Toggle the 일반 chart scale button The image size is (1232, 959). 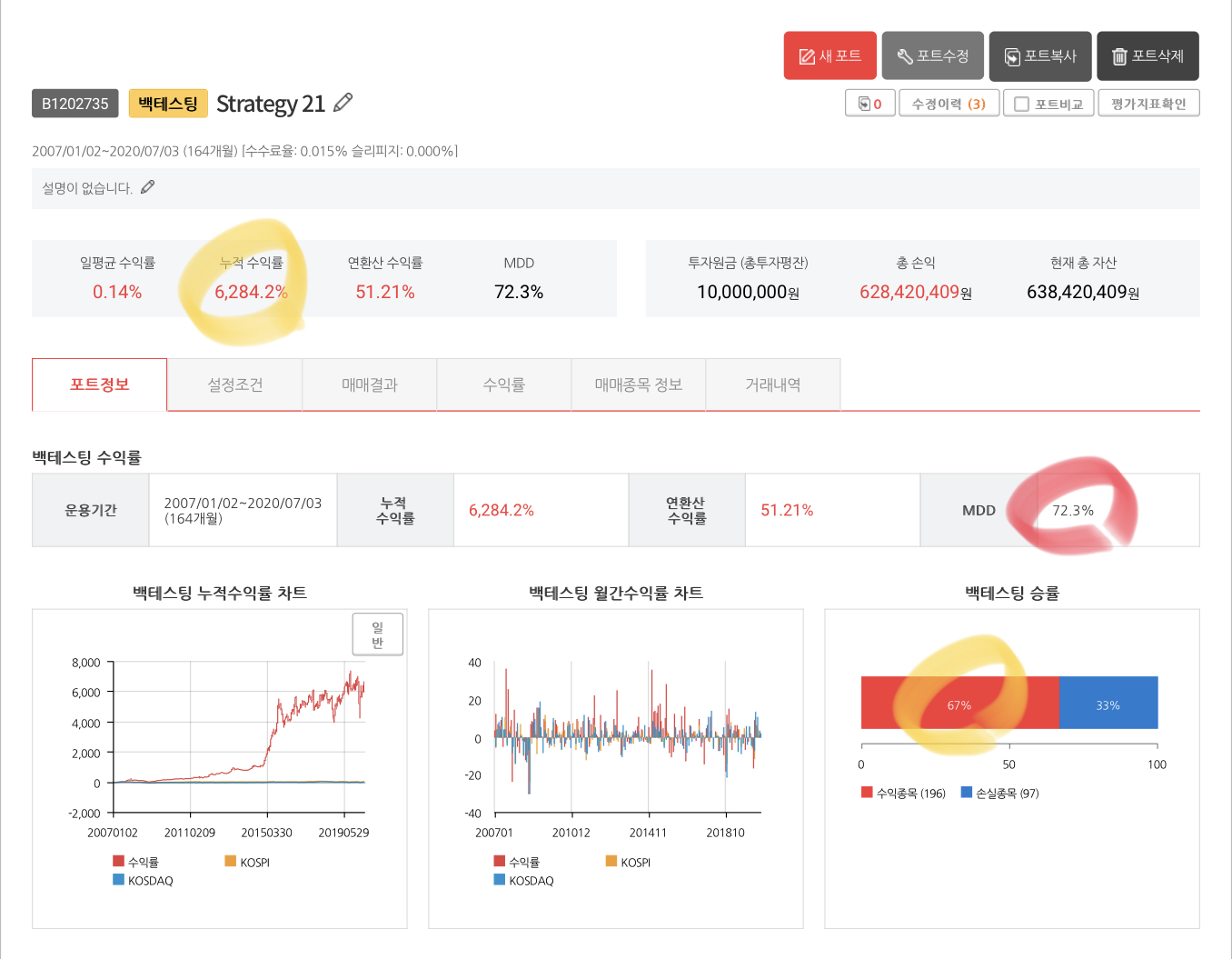tap(378, 634)
